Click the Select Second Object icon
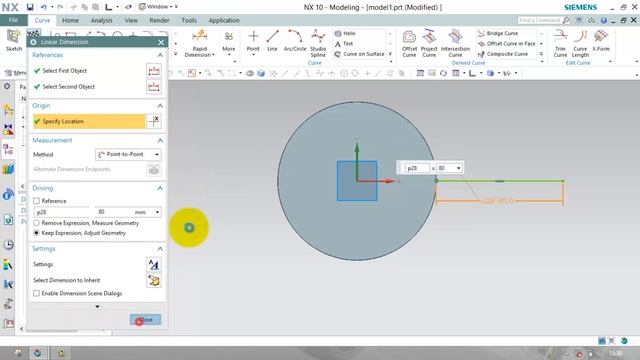 (x=154, y=87)
